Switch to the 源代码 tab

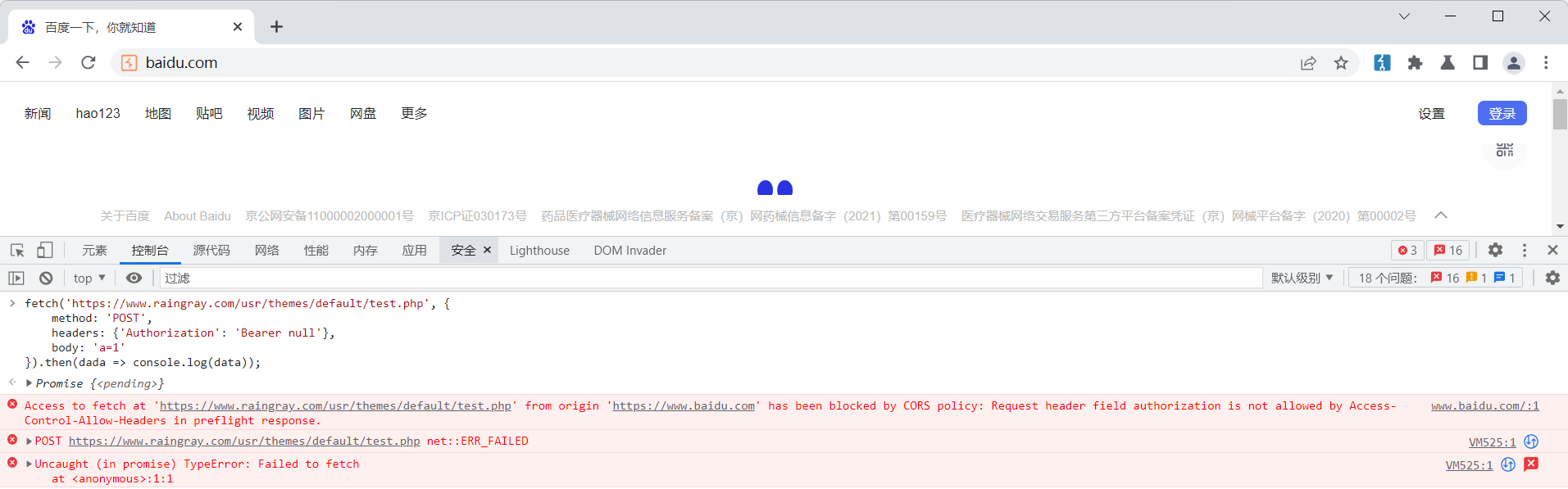(x=211, y=251)
